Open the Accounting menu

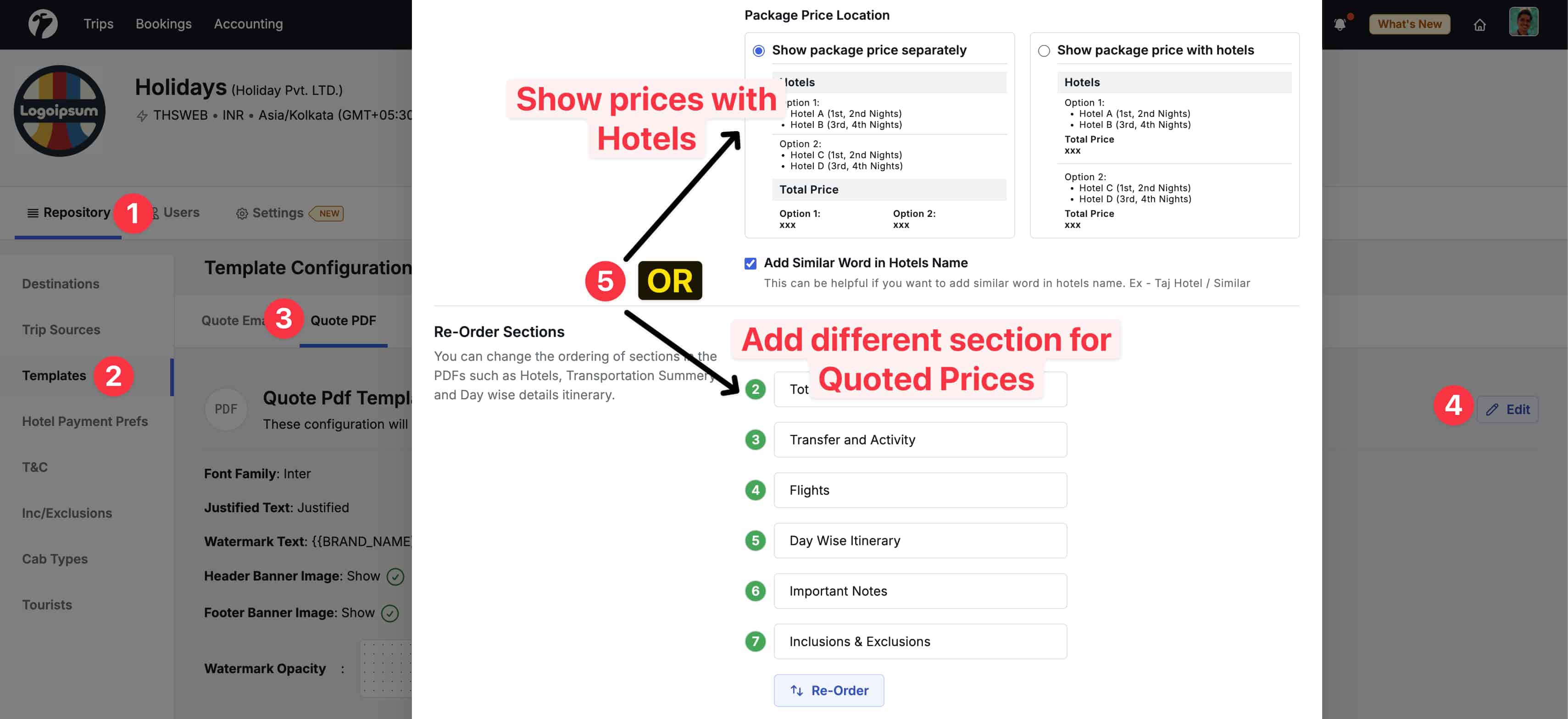tap(248, 24)
